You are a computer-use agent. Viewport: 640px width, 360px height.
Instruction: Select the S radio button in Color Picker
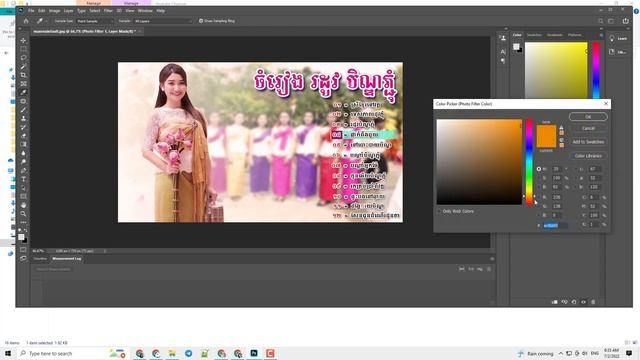point(539,178)
